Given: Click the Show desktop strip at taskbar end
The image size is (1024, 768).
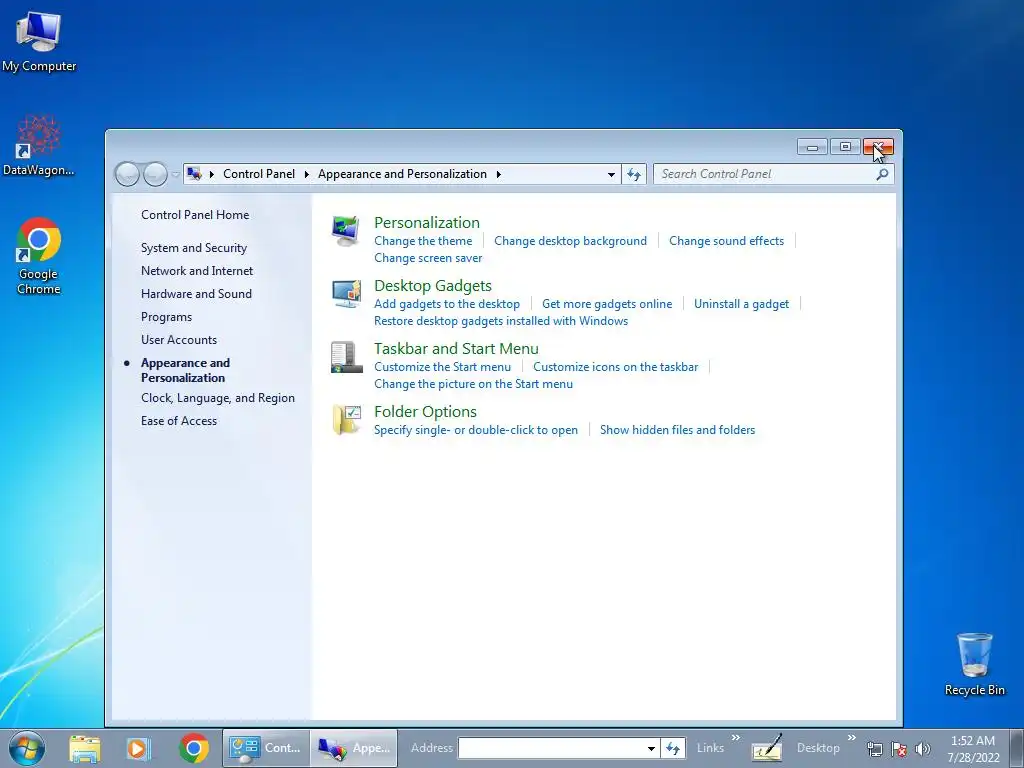Looking at the screenshot, I should coord(1017,748).
